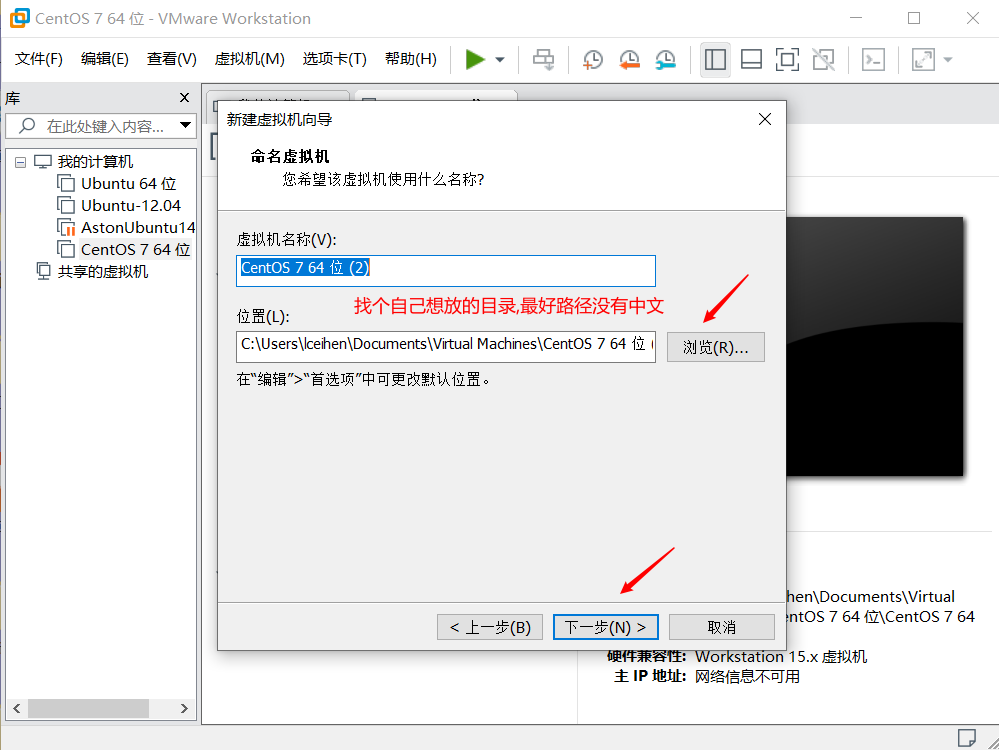This screenshot has height=750, width=999.
Task: Click the AstonUbuntu14 paused VM icon
Action: (66, 227)
